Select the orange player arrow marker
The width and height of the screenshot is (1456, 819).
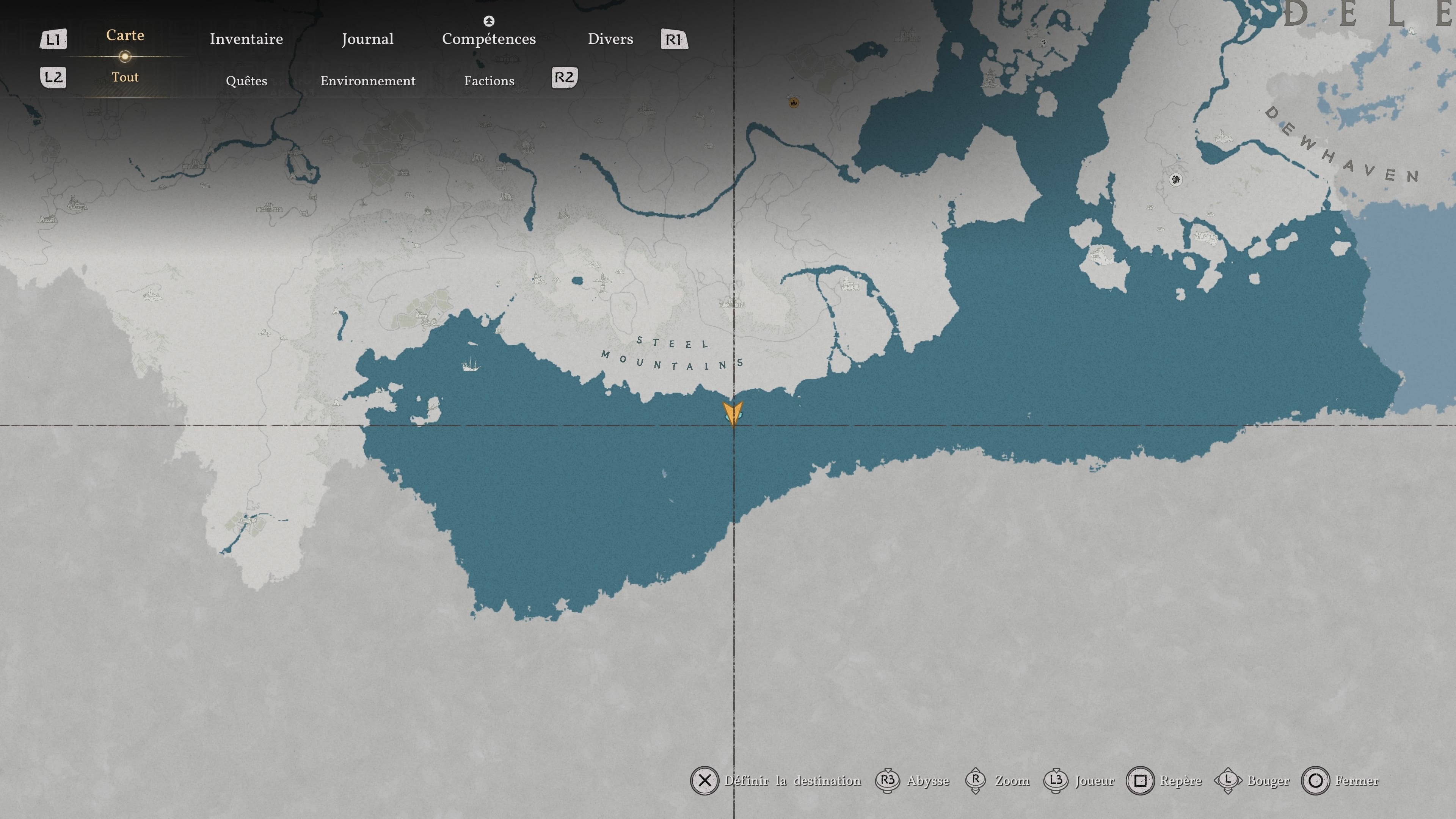(733, 414)
